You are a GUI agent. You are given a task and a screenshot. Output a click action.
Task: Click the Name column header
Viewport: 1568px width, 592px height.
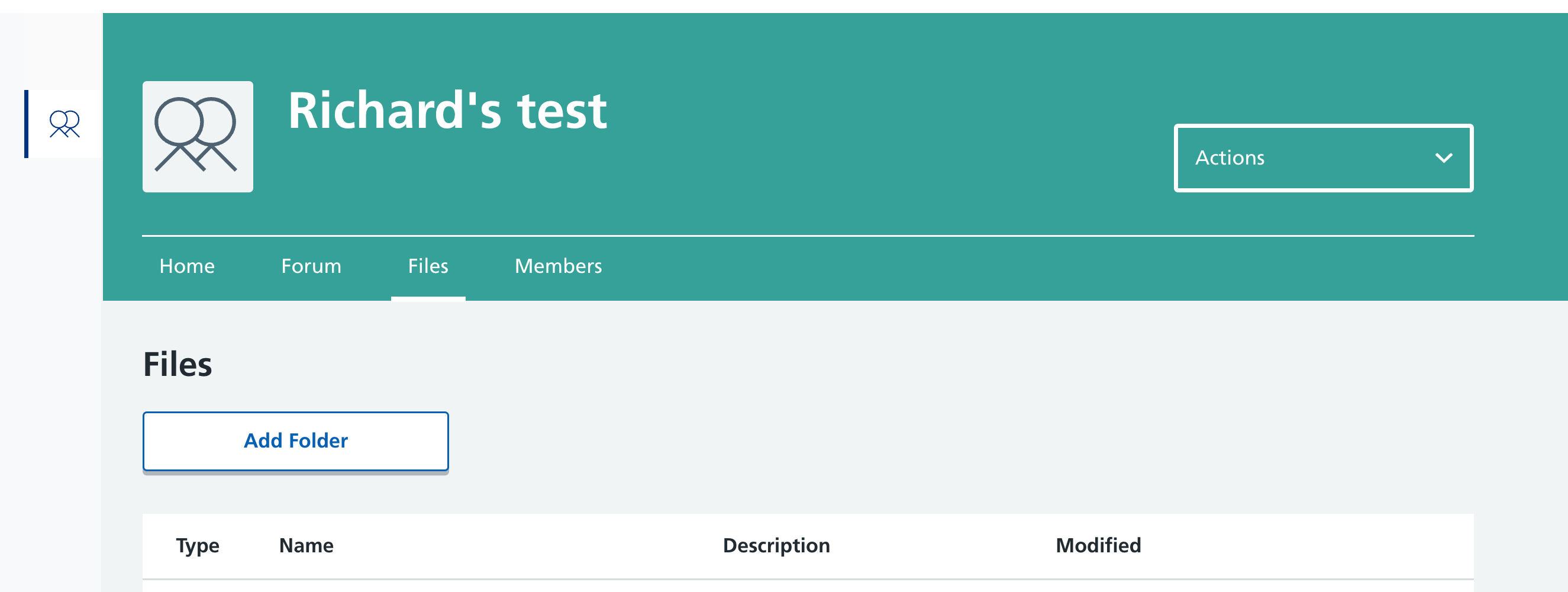(x=306, y=545)
